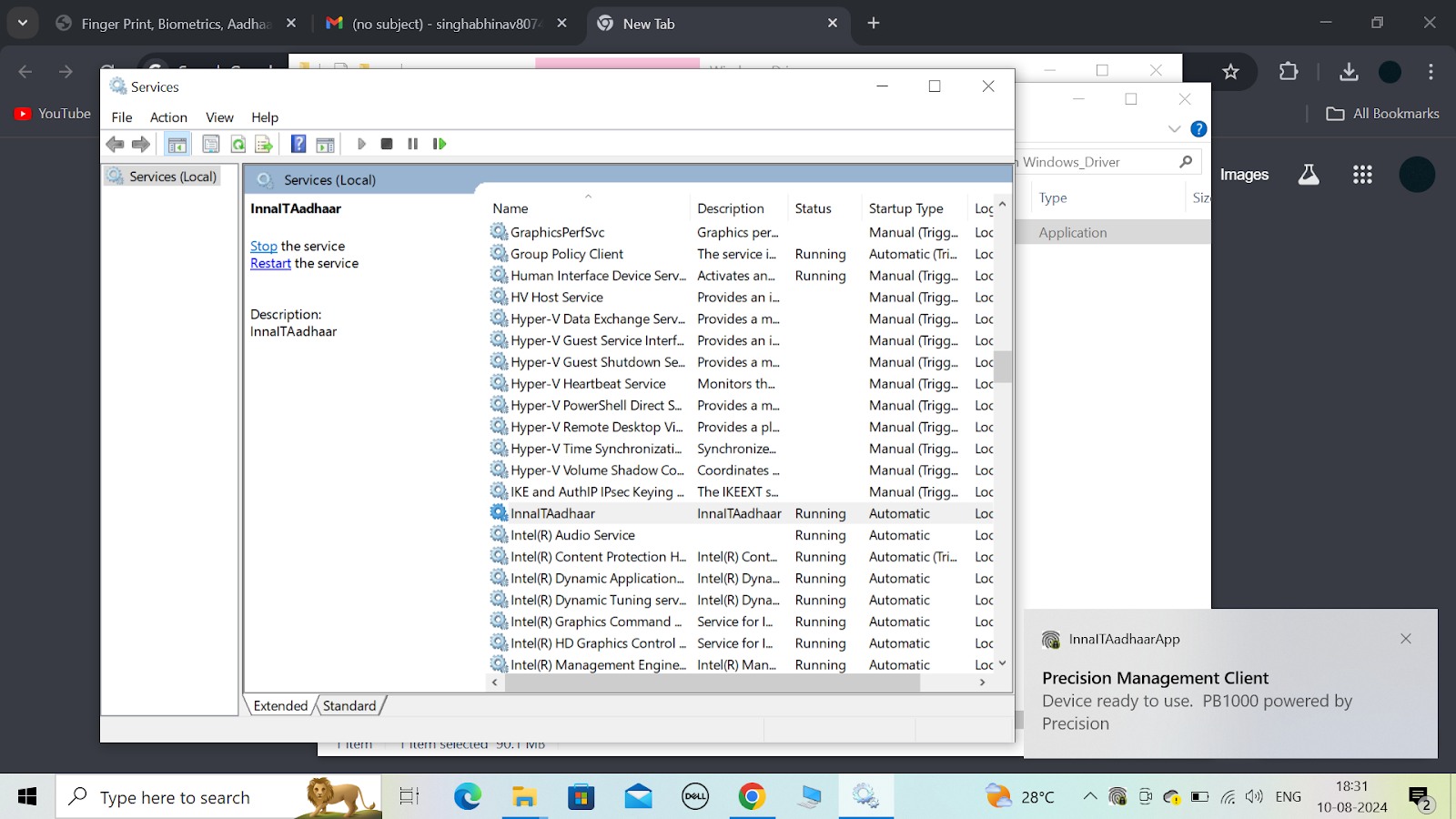Open the Help menu in Services
1456x819 pixels.
tap(265, 117)
